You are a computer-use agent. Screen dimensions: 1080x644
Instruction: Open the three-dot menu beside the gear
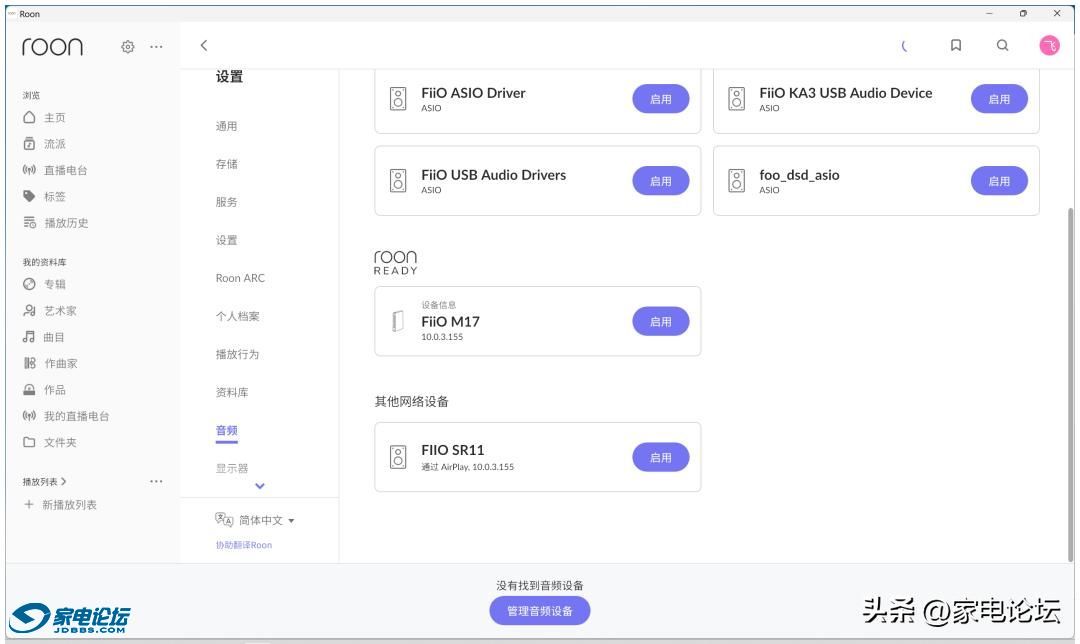(x=156, y=47)
